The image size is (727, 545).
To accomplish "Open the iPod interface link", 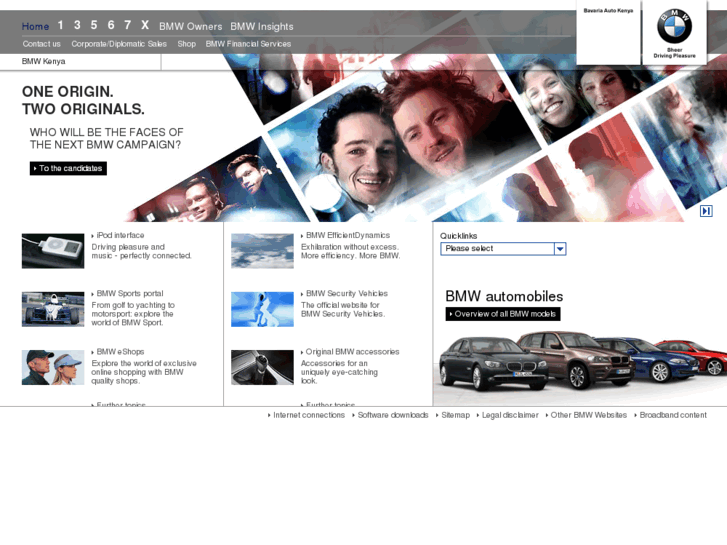I will pos(120,235).
